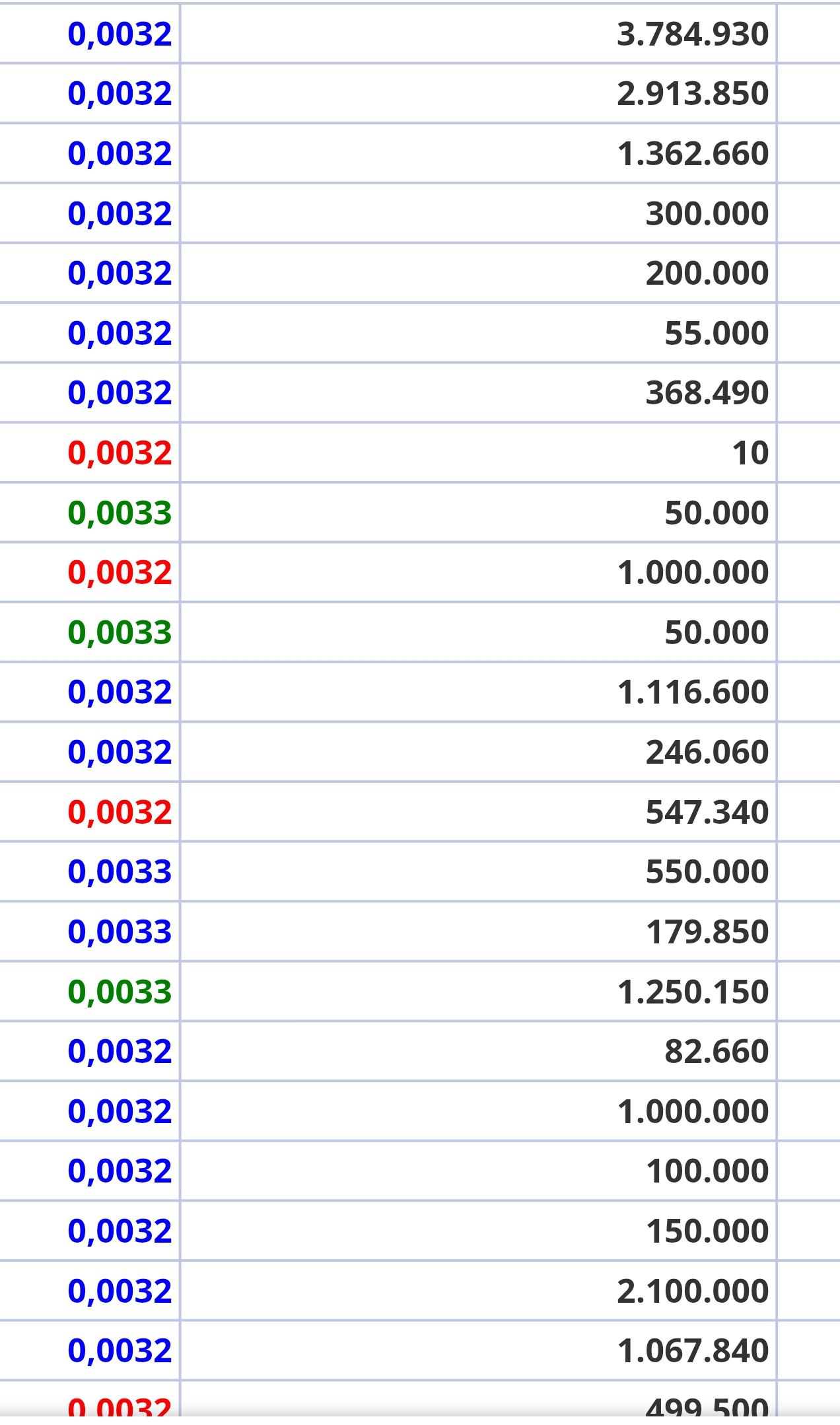Click the cell showing 100.000
This screenshot has width=840, height=1425.
[478, 1171]
